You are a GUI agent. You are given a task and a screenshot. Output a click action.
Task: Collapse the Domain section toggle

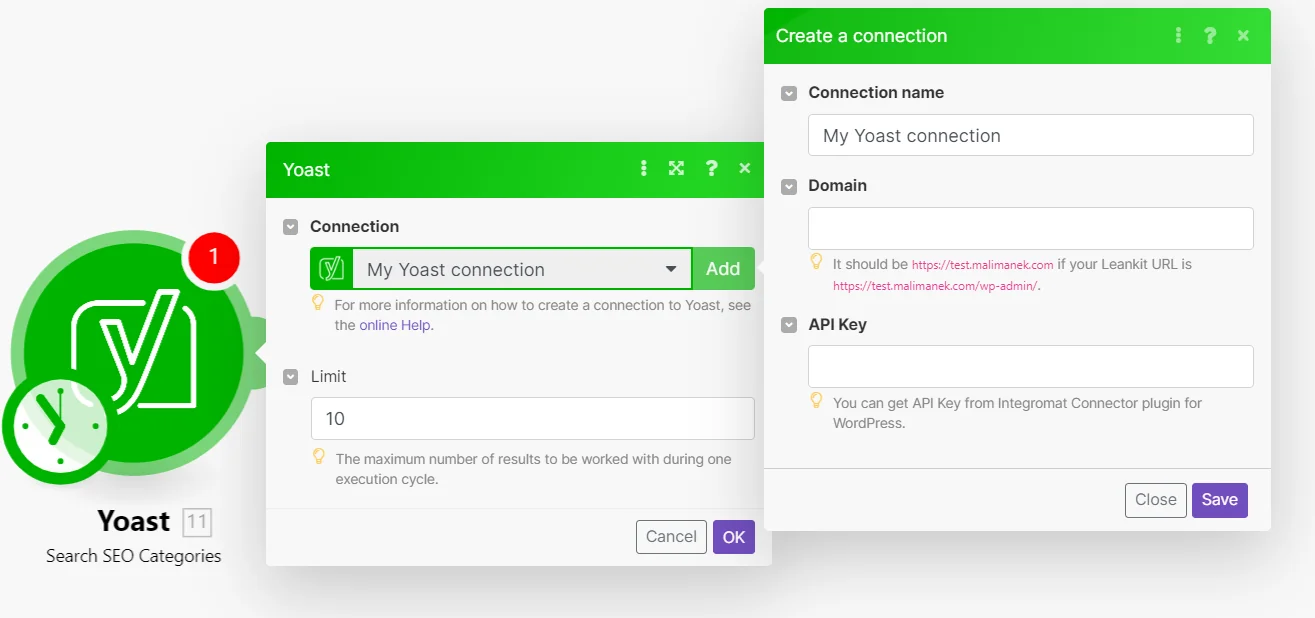(x=789, y=186)
